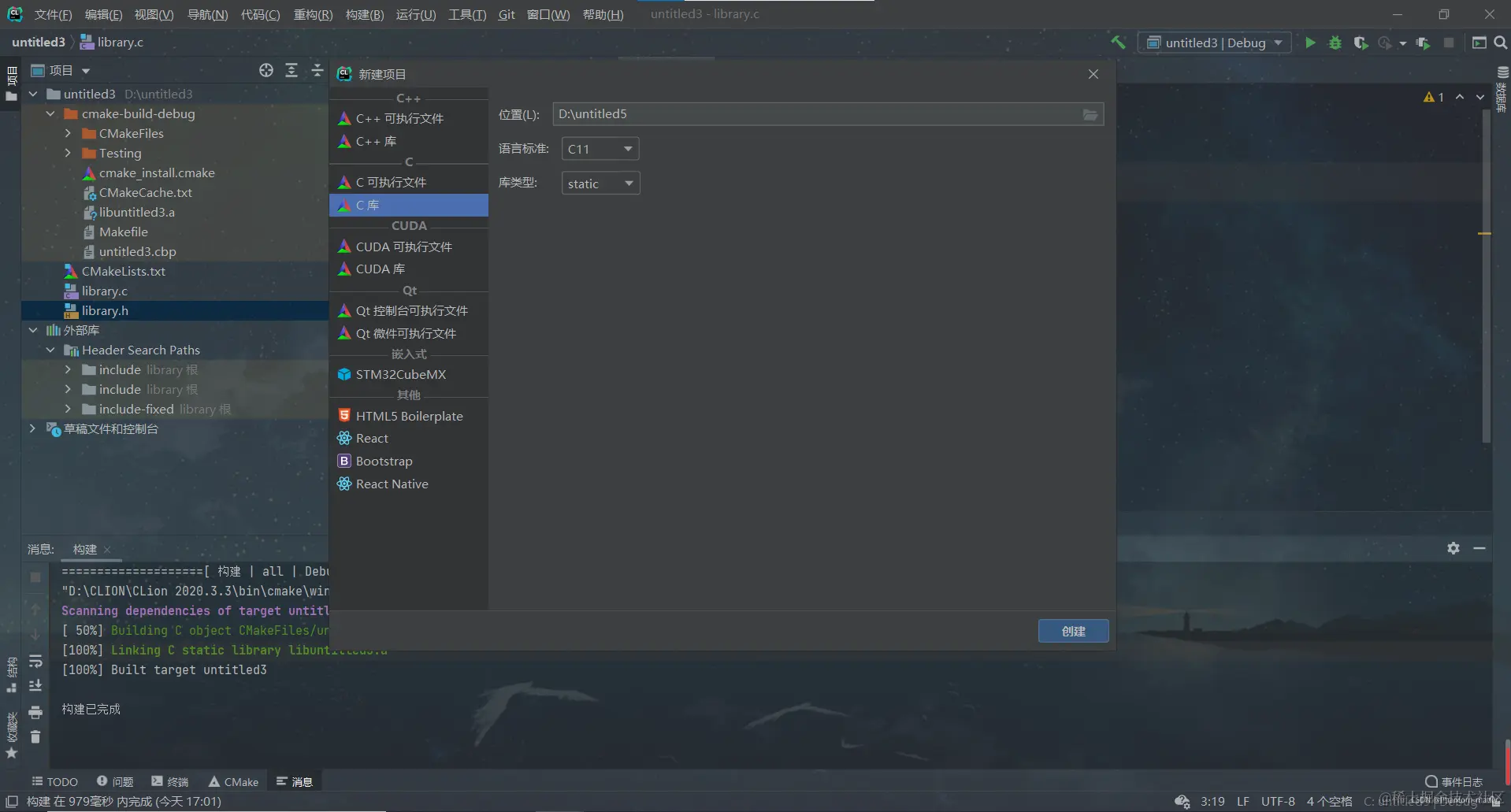Run the untitled3 configuration
The width and height of the screenshot is (1511, 812).
tap(1310, 43)
